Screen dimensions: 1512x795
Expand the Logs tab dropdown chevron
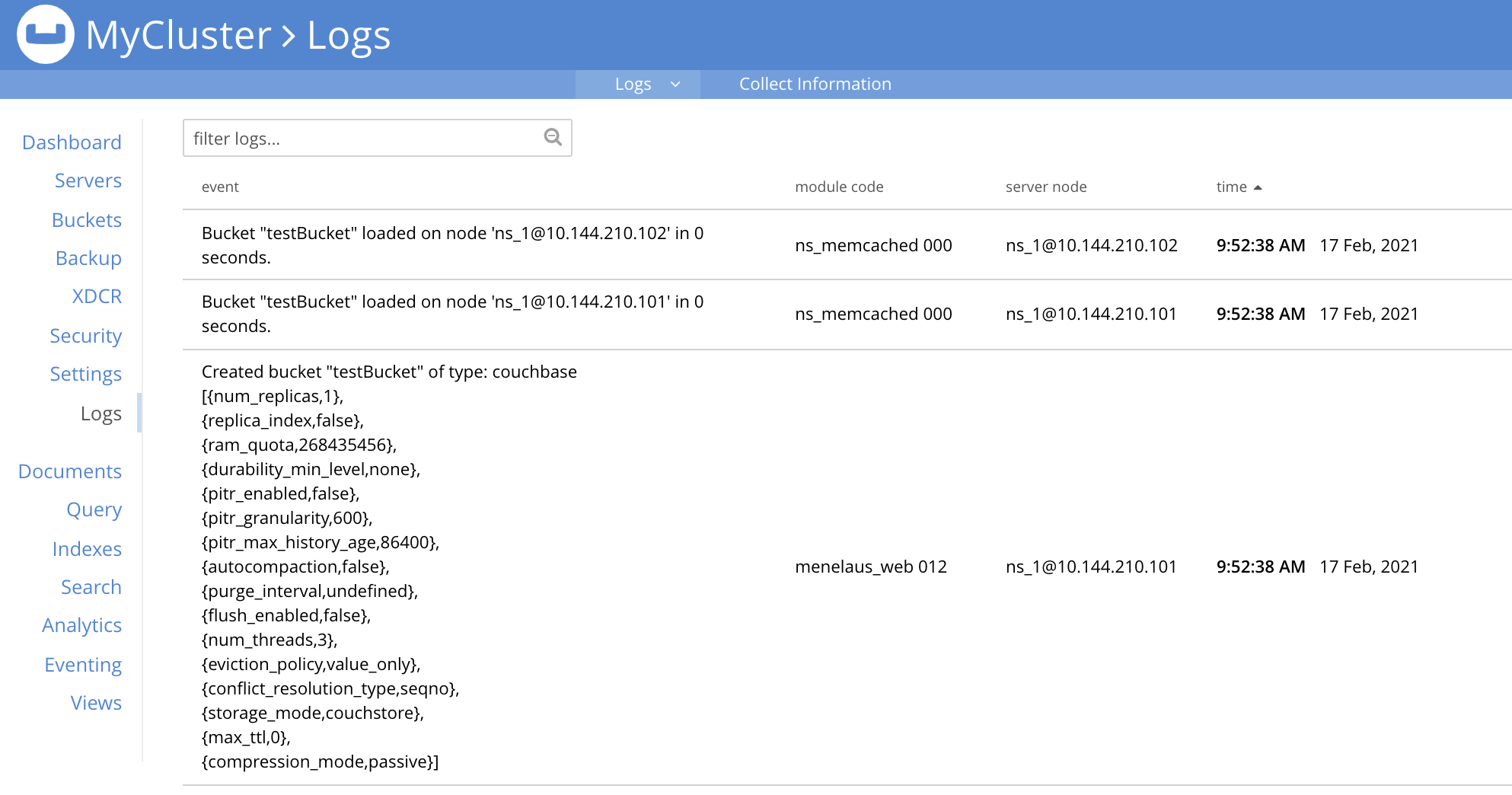(x=675, y=85)
